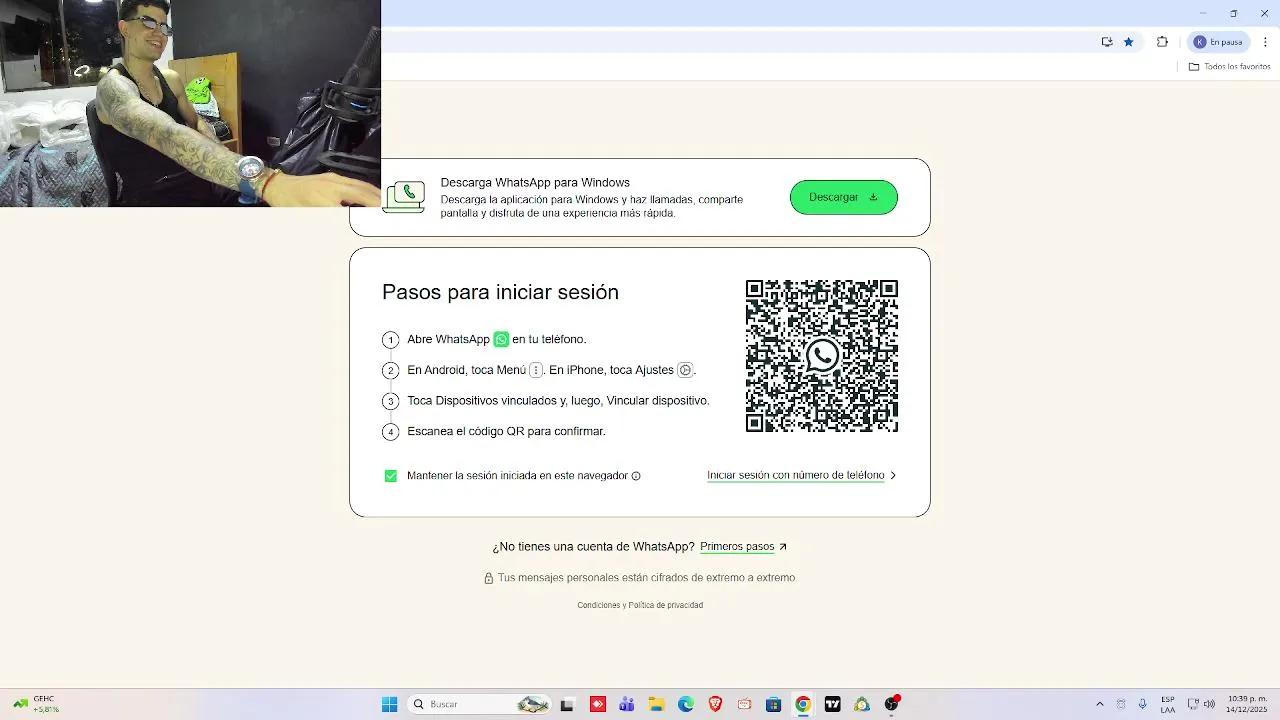The width and height of the screenshot is (1280, 720).
Task: Click Android menu dots icon in step 2
Action: tap(536, 370)
